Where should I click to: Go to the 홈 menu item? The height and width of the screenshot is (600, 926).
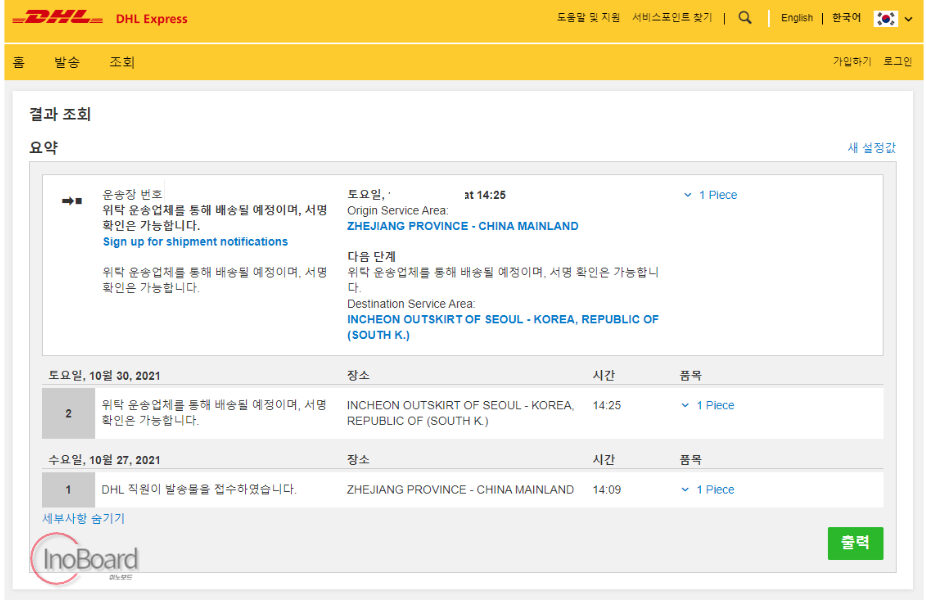(19, 62)
